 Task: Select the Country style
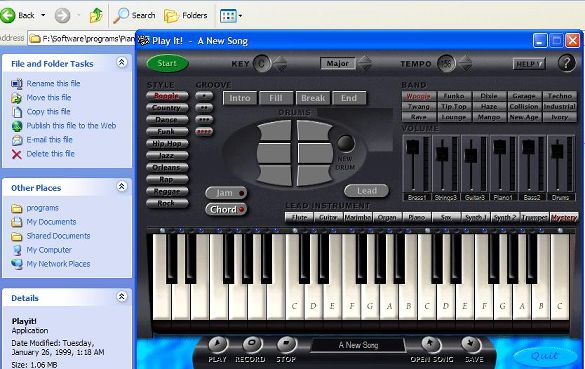pos(167,108)
